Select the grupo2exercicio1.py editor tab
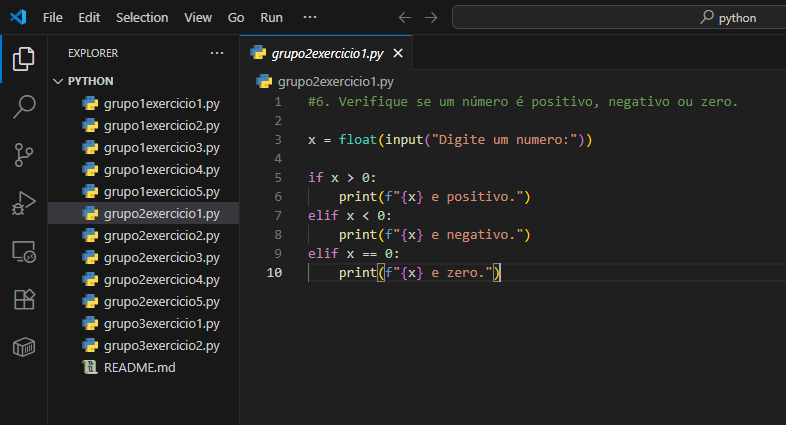 [326, 53]
